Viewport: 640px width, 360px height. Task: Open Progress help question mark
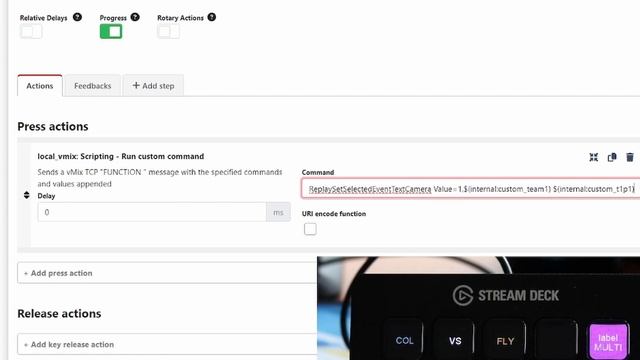coord(135,17)
